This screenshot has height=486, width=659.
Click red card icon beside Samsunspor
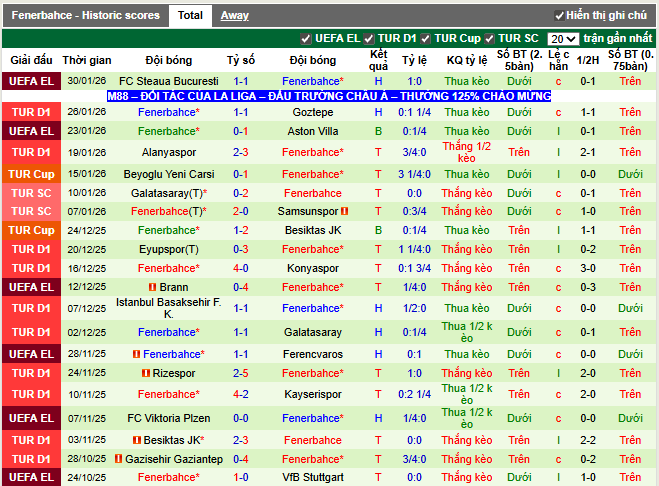tap(344, 212)
